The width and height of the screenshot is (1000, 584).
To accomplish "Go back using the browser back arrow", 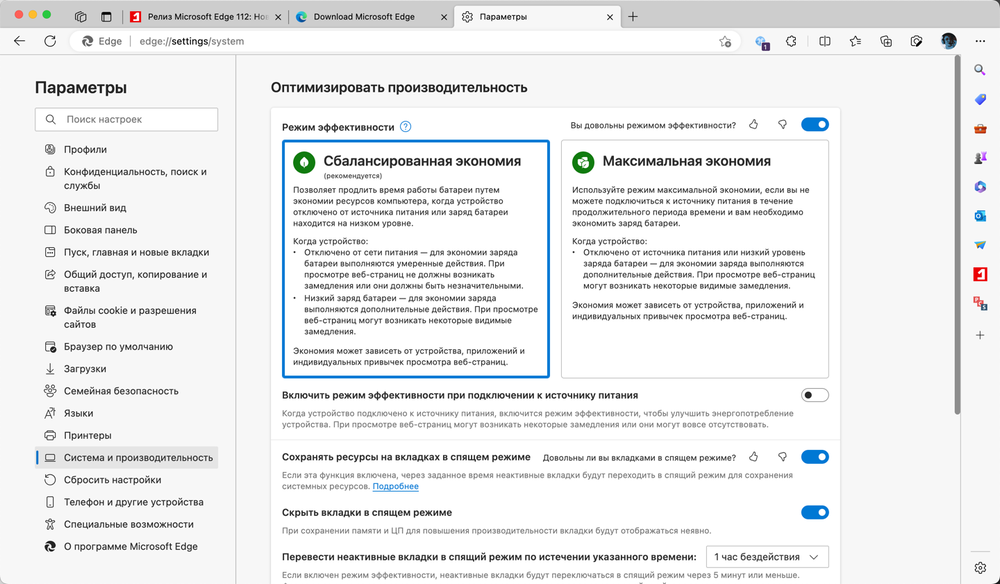I will [x=20, y=41].
